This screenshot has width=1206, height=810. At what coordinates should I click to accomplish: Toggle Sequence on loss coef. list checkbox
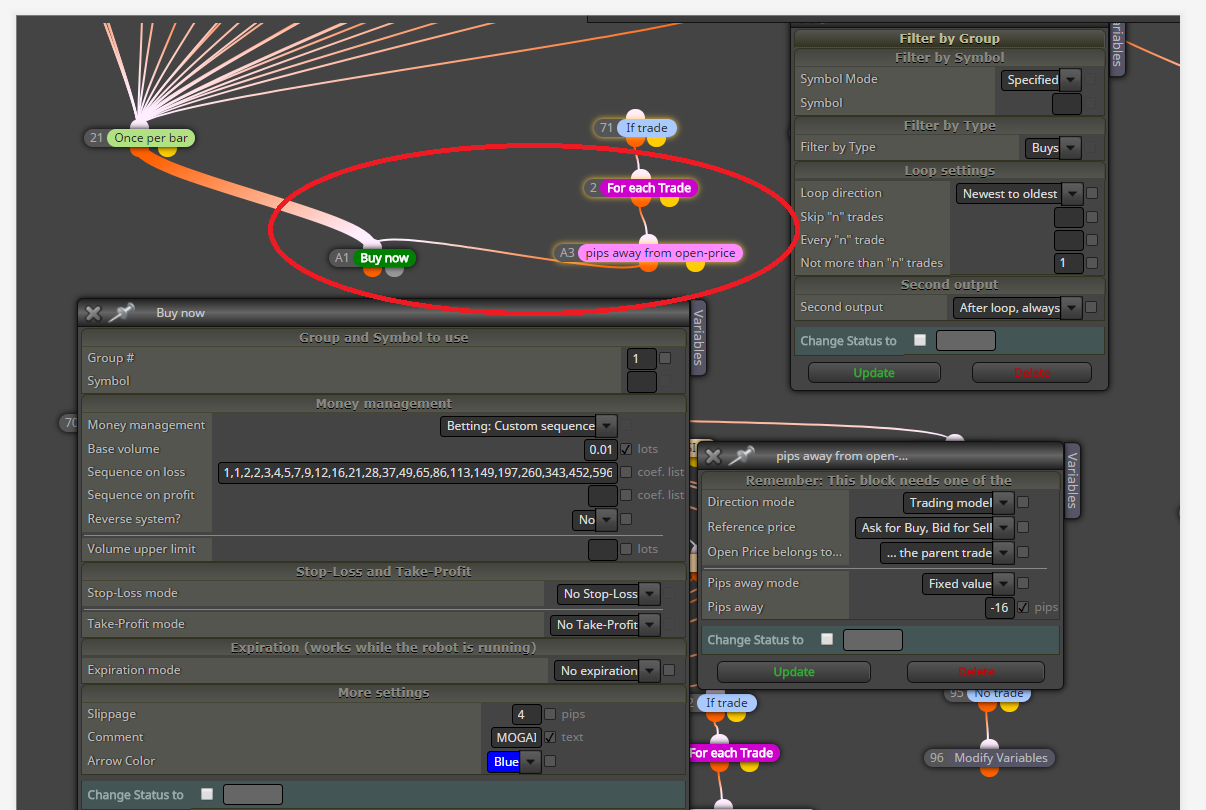pos(626,472)
